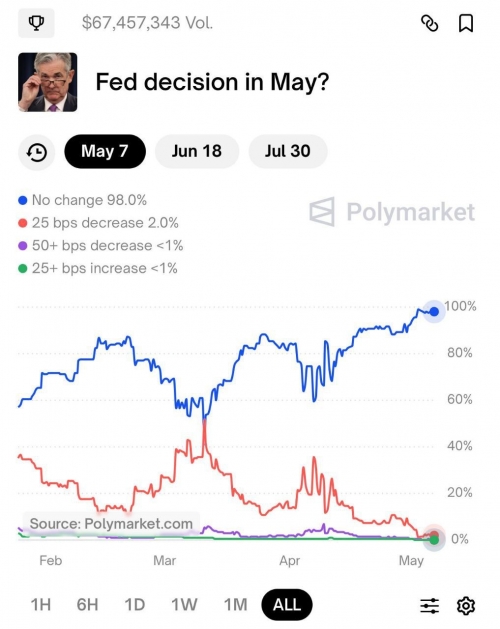Click blue endpoint marker near 100%
Image resolution: width=500 pixels, height=629 pixels.
pos(434,311)
